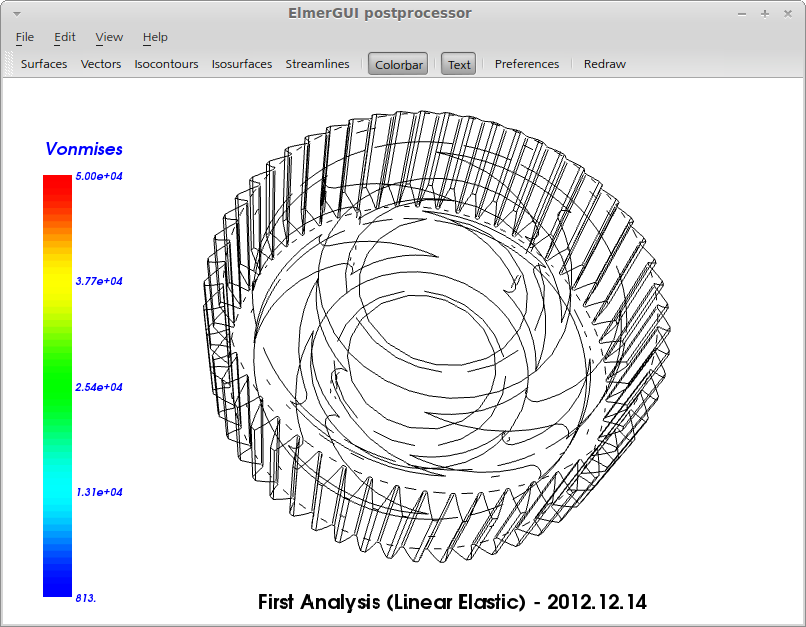
Task: Click the 1.31e+04 colorbar label
Action: (x=99, y=492)
